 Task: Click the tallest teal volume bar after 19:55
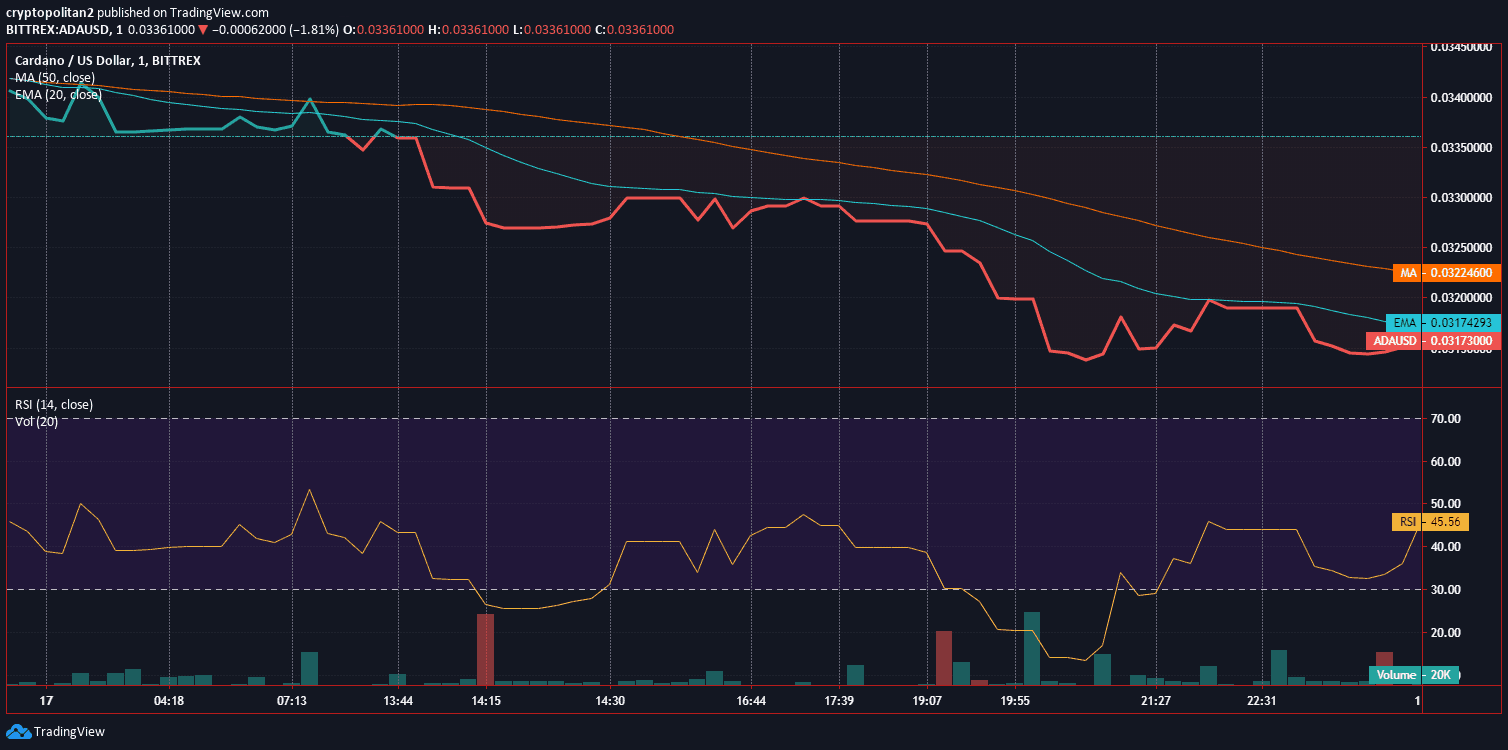tap(1032, 648)
